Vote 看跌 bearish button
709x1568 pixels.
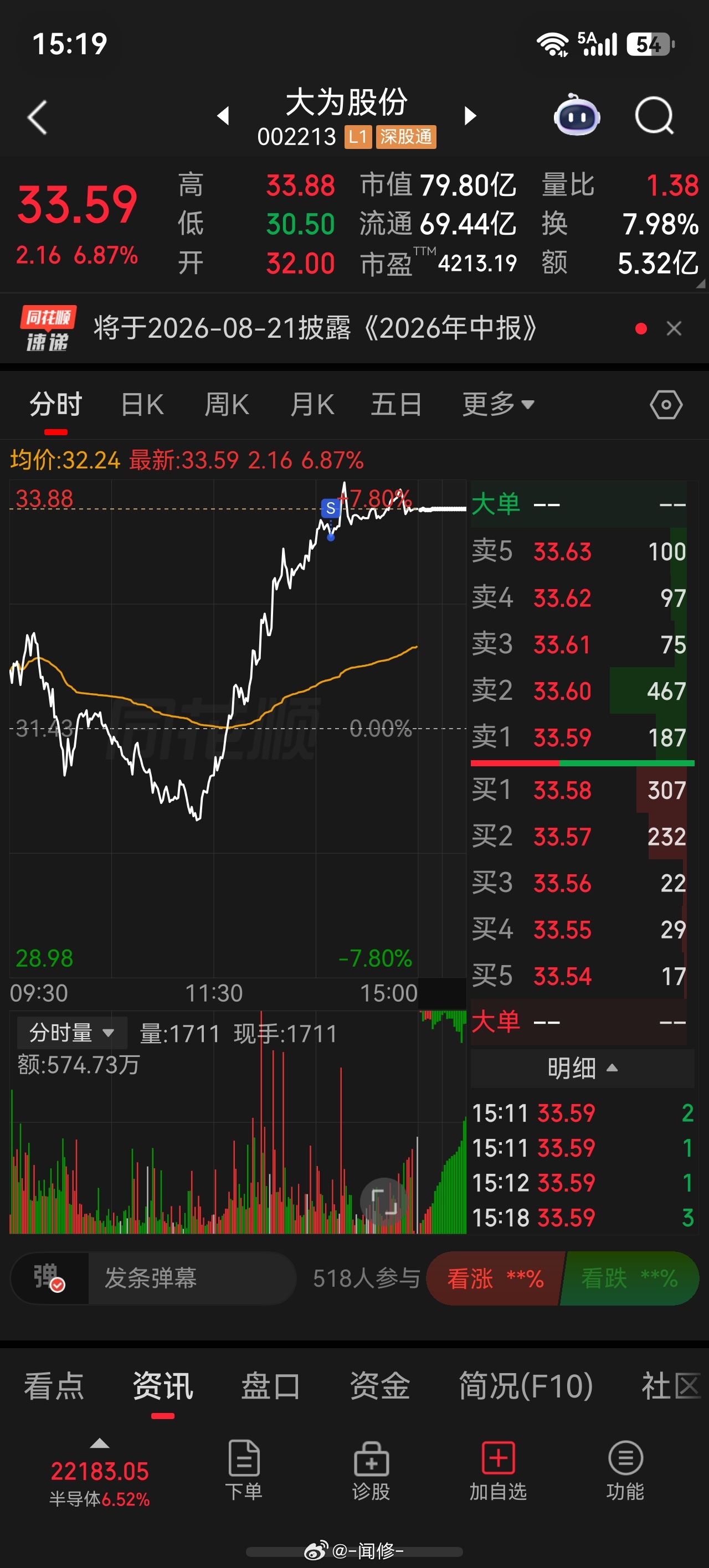point(630,1278)
